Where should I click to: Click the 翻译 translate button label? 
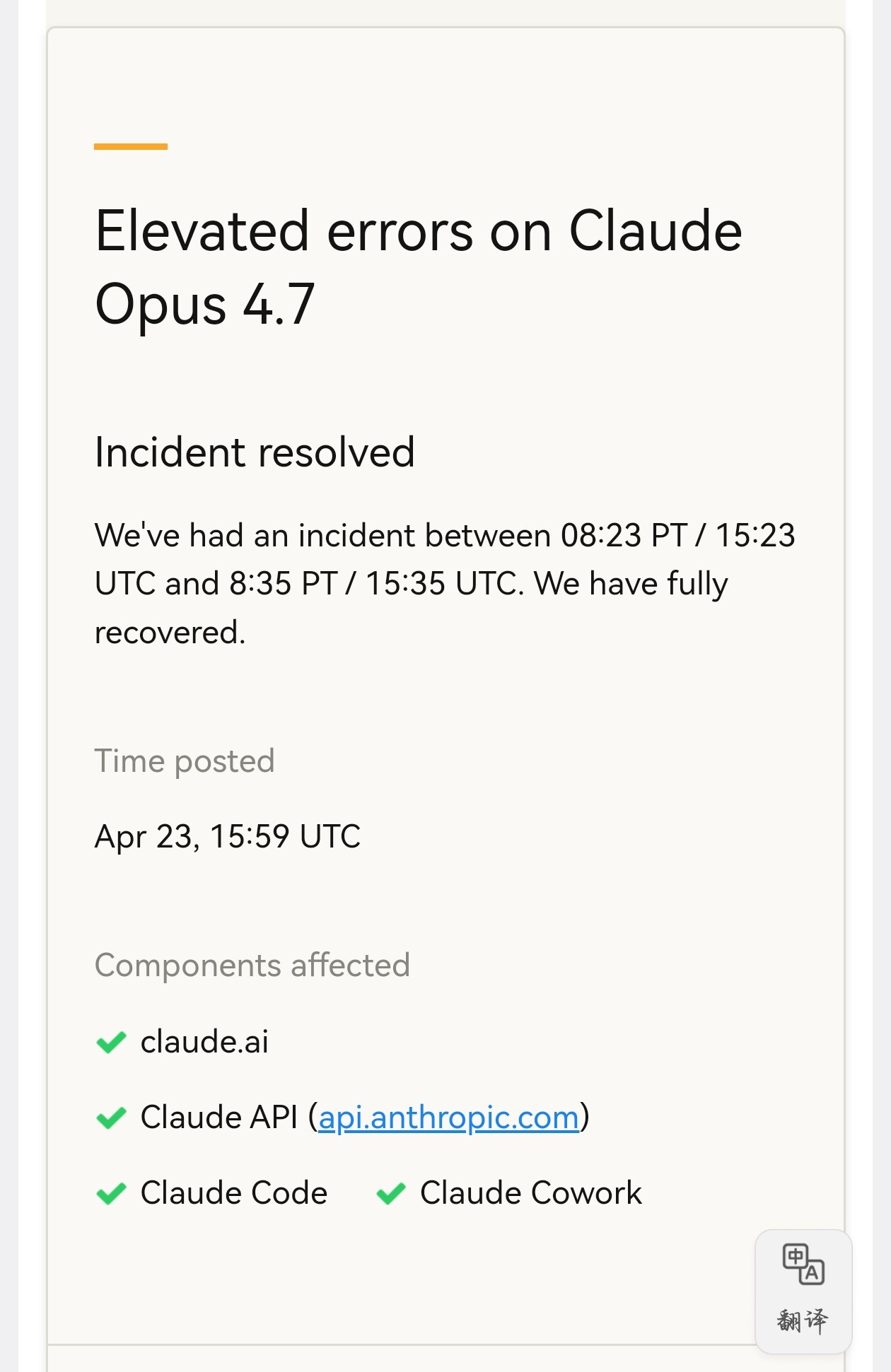tap(803, 1320)
